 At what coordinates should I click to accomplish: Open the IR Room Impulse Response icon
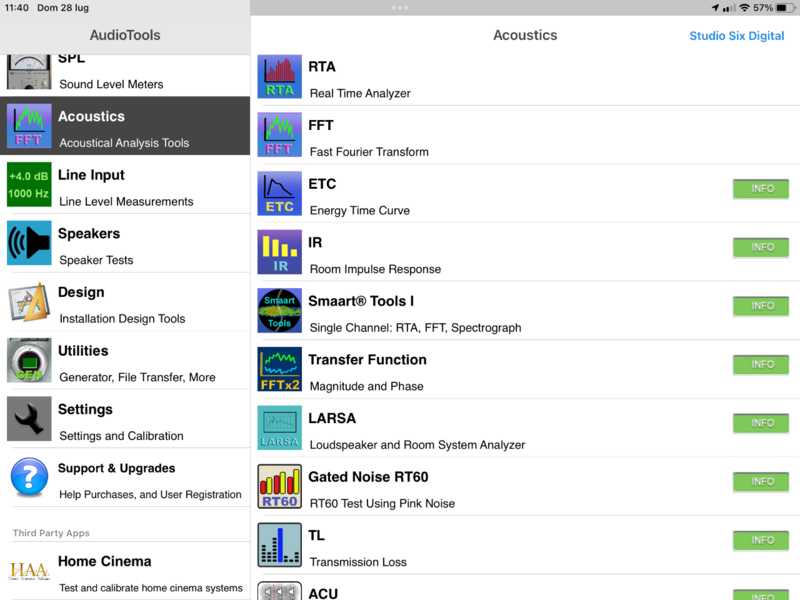pyautogui.click(x=279, y=252)
